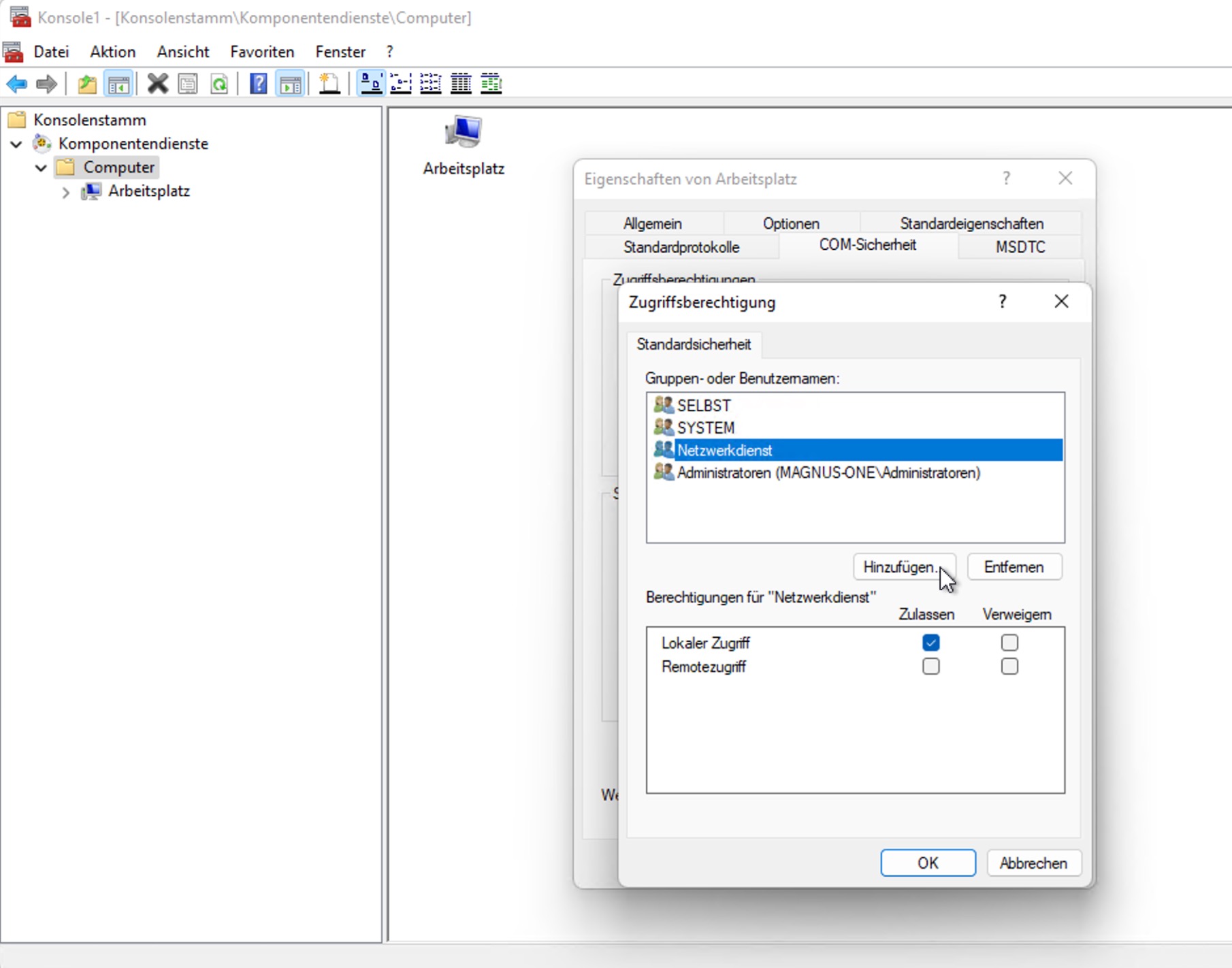Collapse the Computer tree node
The width and height of the screenshot is (1232, 968).
click(x=41, y=167)
